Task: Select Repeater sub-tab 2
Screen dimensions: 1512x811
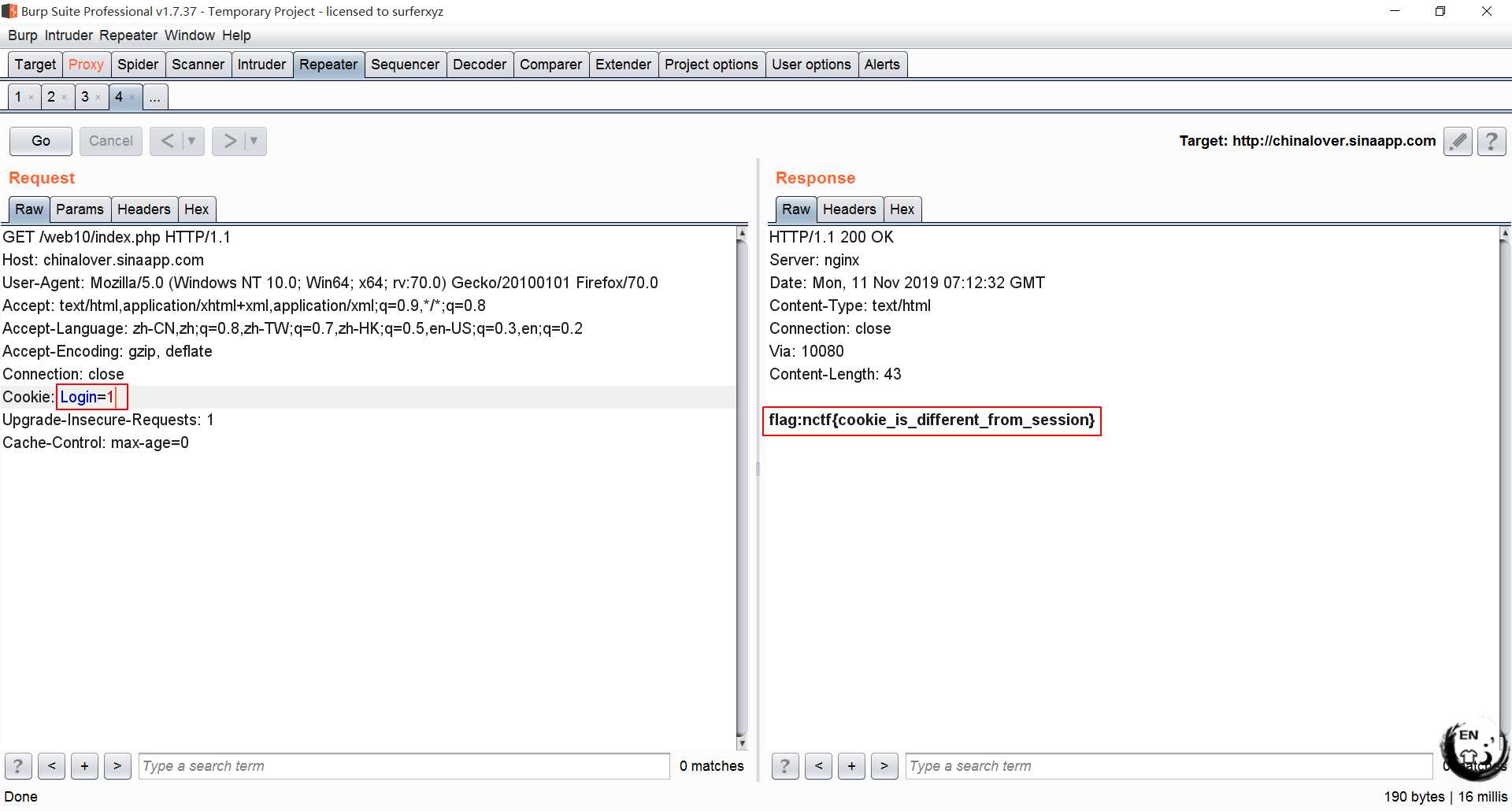Action: click(51, 97)
